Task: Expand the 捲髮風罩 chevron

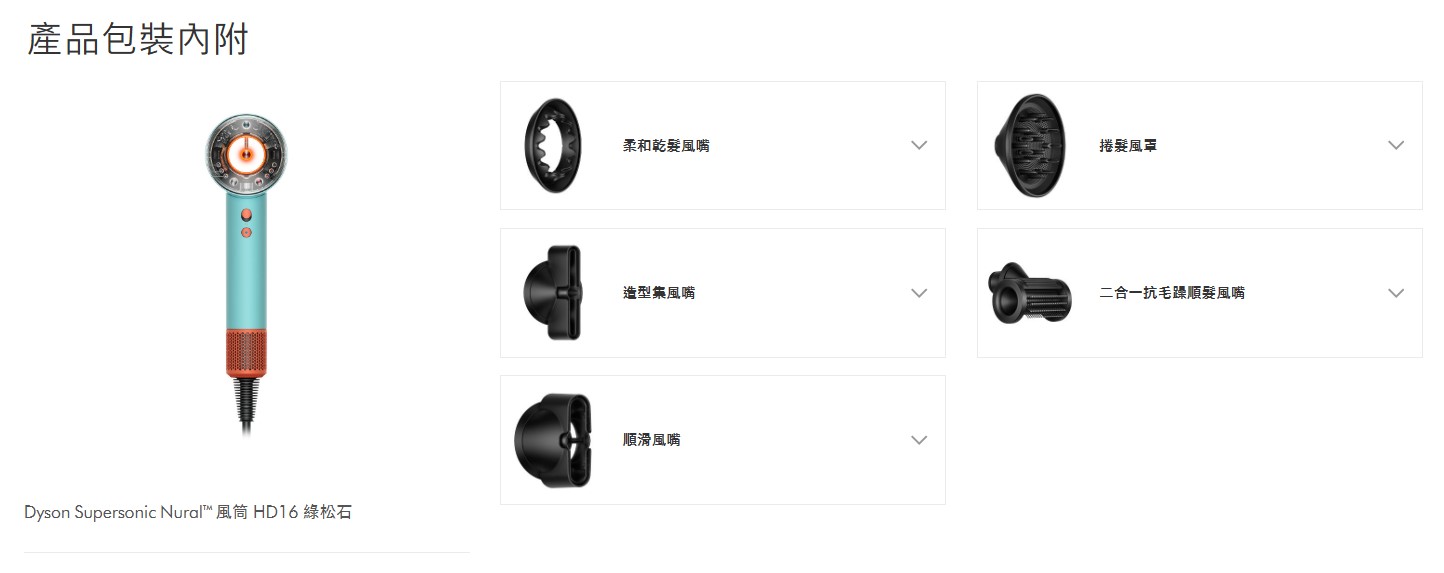Action: 1396,146
